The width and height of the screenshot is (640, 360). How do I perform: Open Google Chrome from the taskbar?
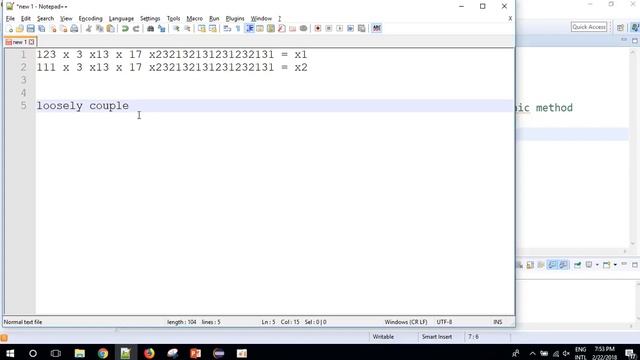102,353
